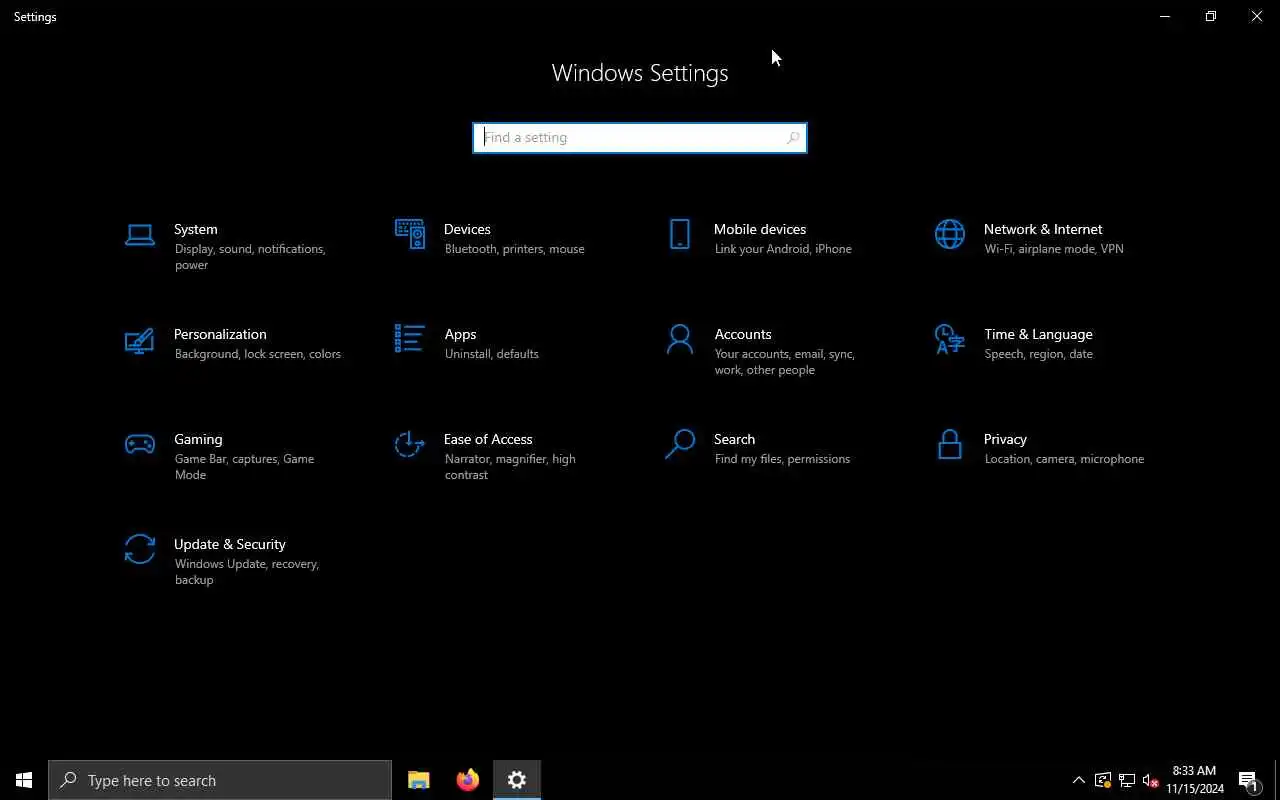Viewport: 1280px width, 800px height.
Task: Open the Windows Start button
Action: tap(24, 780)
